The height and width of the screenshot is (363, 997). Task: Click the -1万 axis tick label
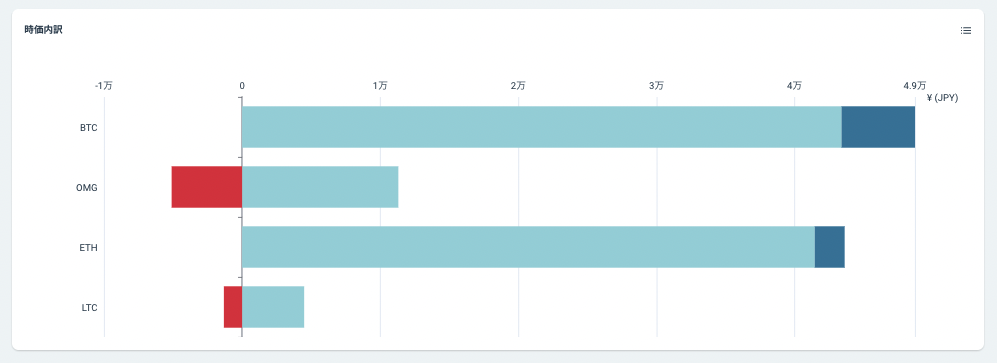click(104, 86)
